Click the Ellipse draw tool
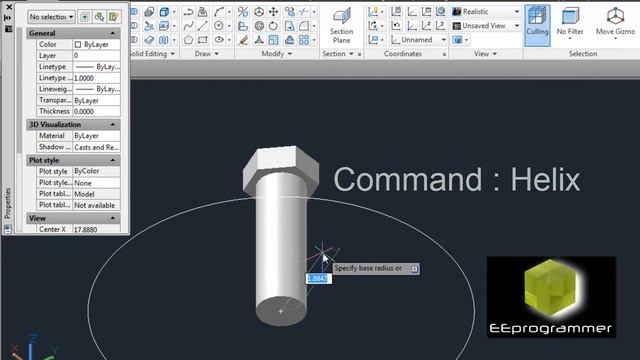 click(x=219, y=40)
